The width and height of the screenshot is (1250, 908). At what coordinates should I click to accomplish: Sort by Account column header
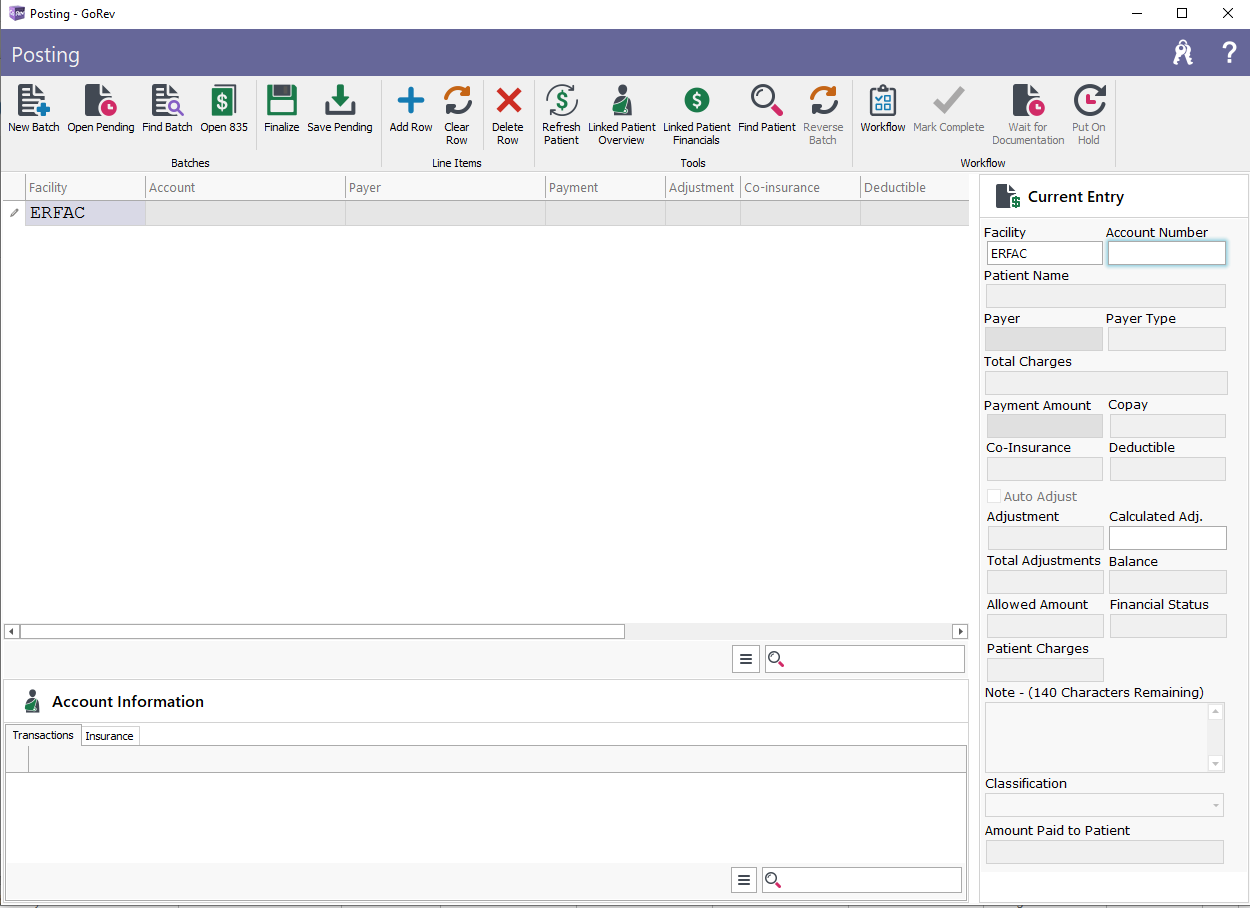point(245,187)
